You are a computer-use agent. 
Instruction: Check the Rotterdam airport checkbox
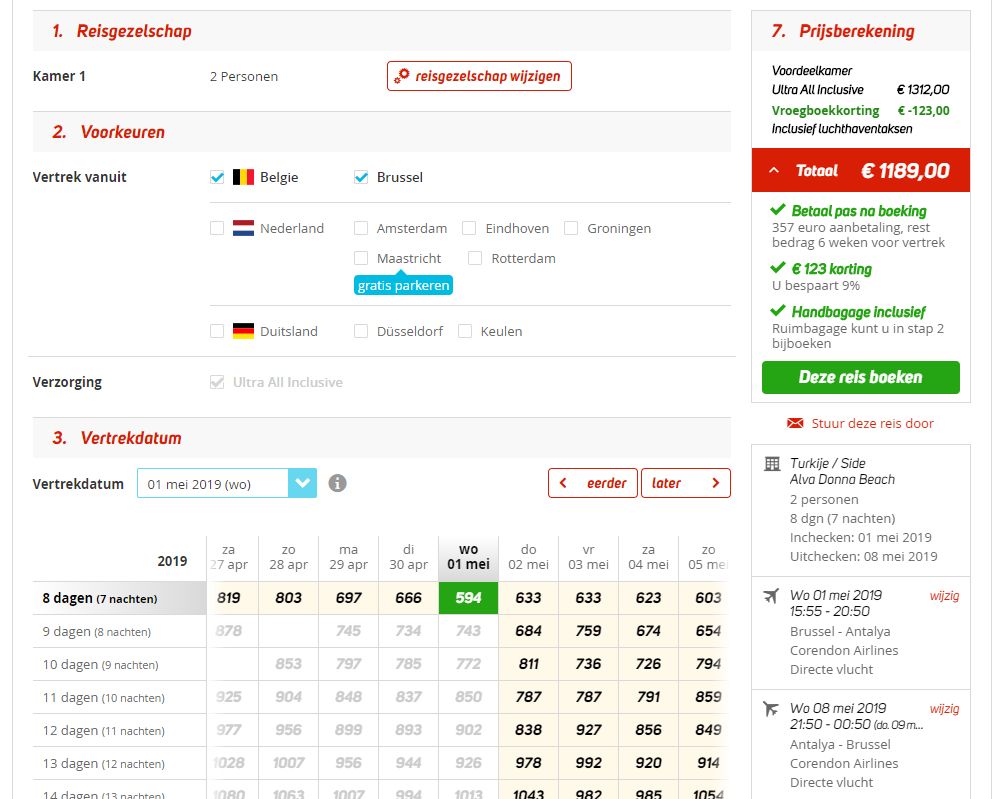tap(474, 258)
